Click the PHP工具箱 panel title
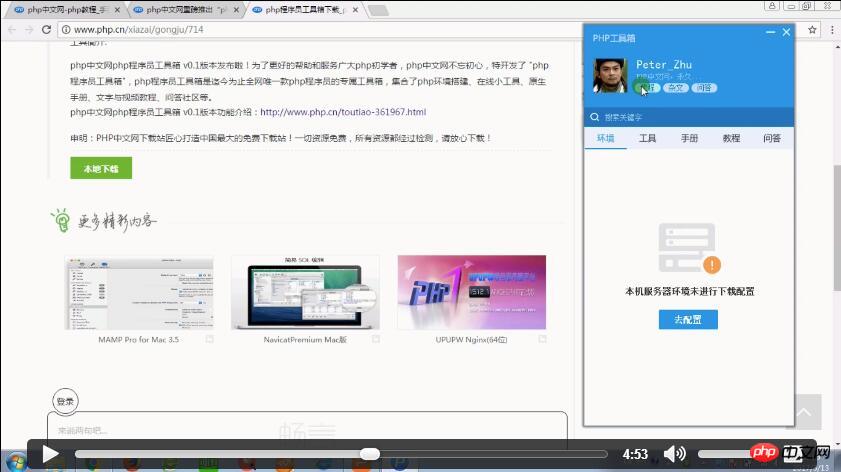The height and width of the screenshot is (472, 841). [614, 38]
